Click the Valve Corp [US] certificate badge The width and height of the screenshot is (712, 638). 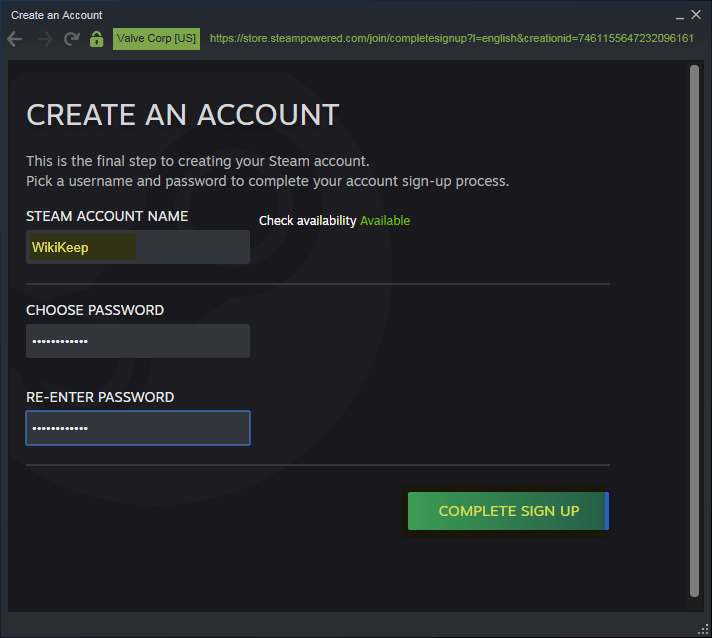tap(156, 39)
